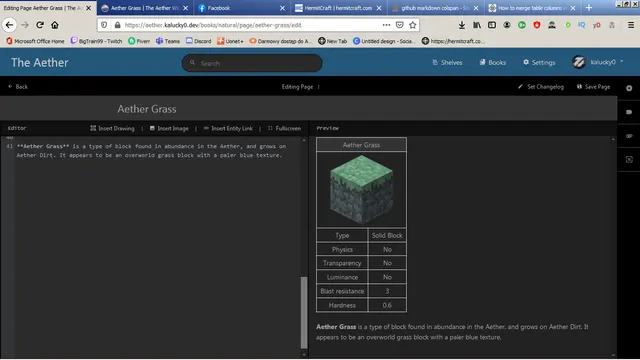This screenshot has width=640, height=360.
Task: Open the Downloads icon in Firefox toolbar
Action: pos(462,25)
